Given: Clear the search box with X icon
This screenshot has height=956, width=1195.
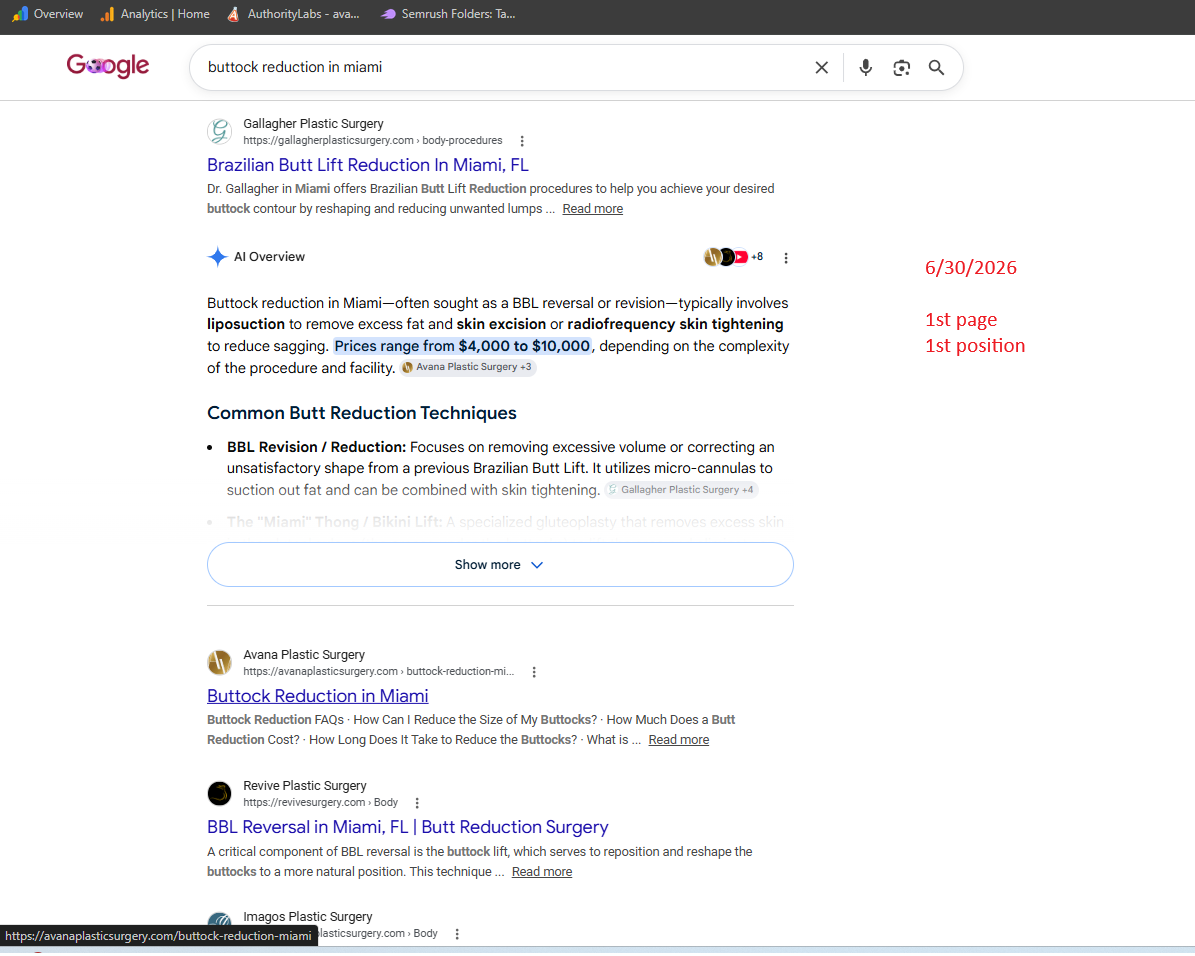Looking at the screenshot, I should click(x=822, y=68).
